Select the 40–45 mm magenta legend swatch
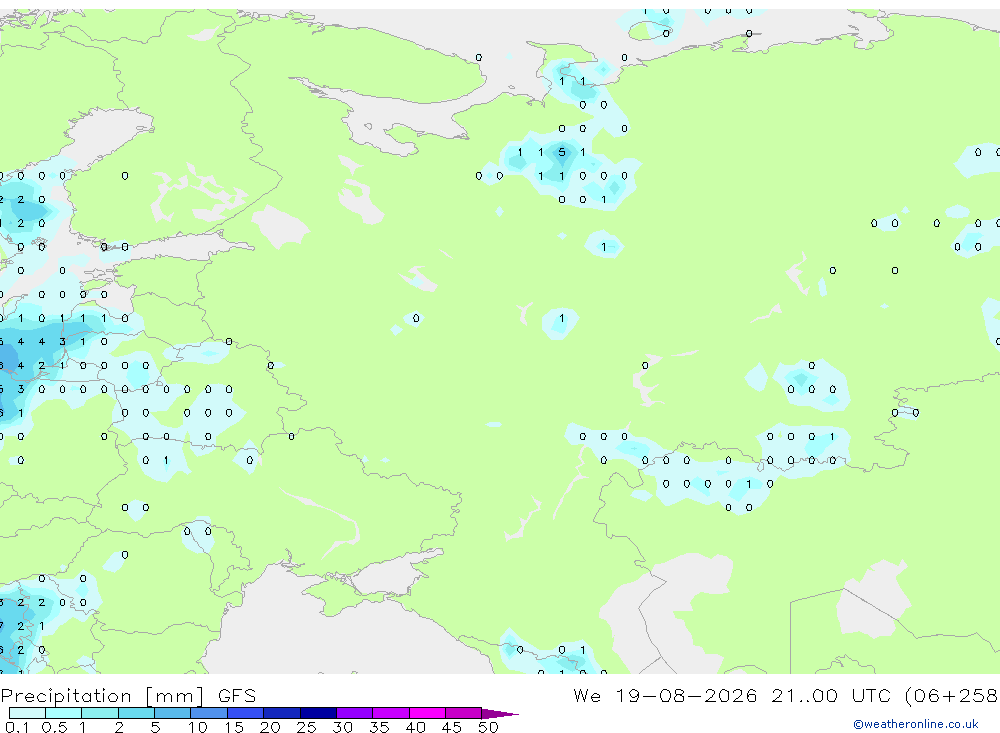This screenshot has width=1000, height=733. (427, 713)
